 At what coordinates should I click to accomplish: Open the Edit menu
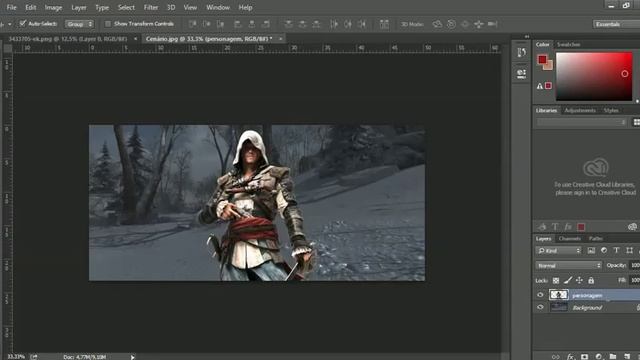click(31, 7)
